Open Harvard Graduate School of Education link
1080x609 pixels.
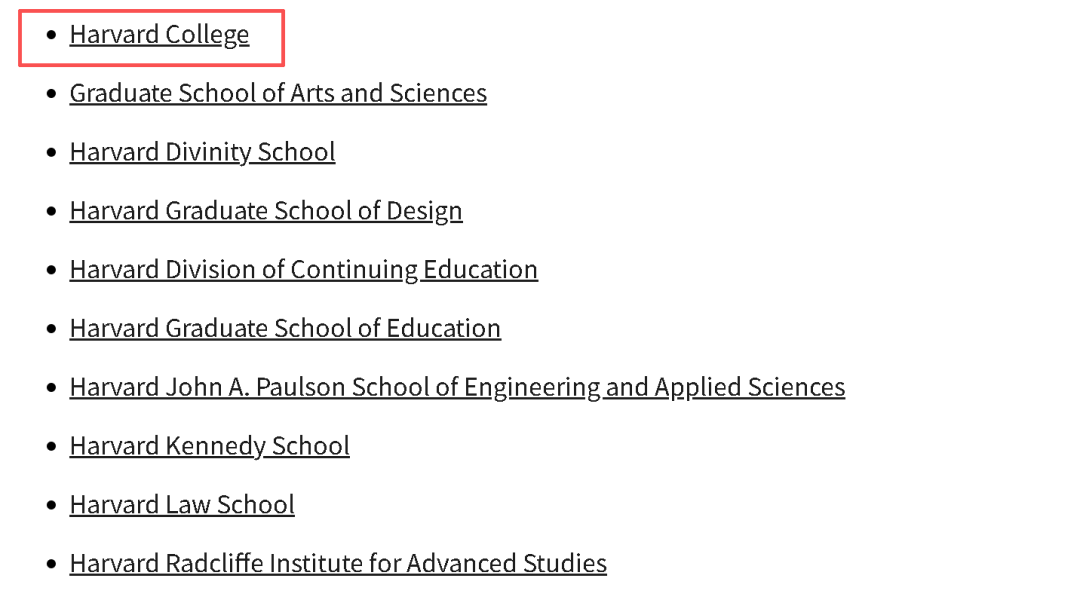[285, 328]
